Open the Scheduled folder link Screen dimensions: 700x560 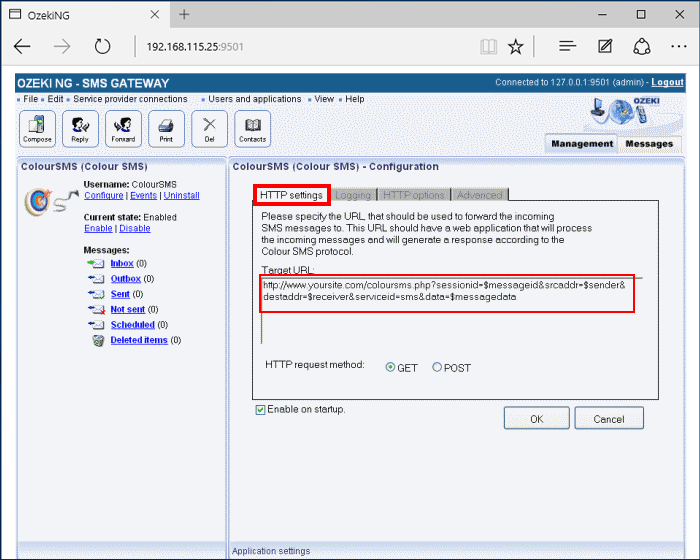pos(133,325)
